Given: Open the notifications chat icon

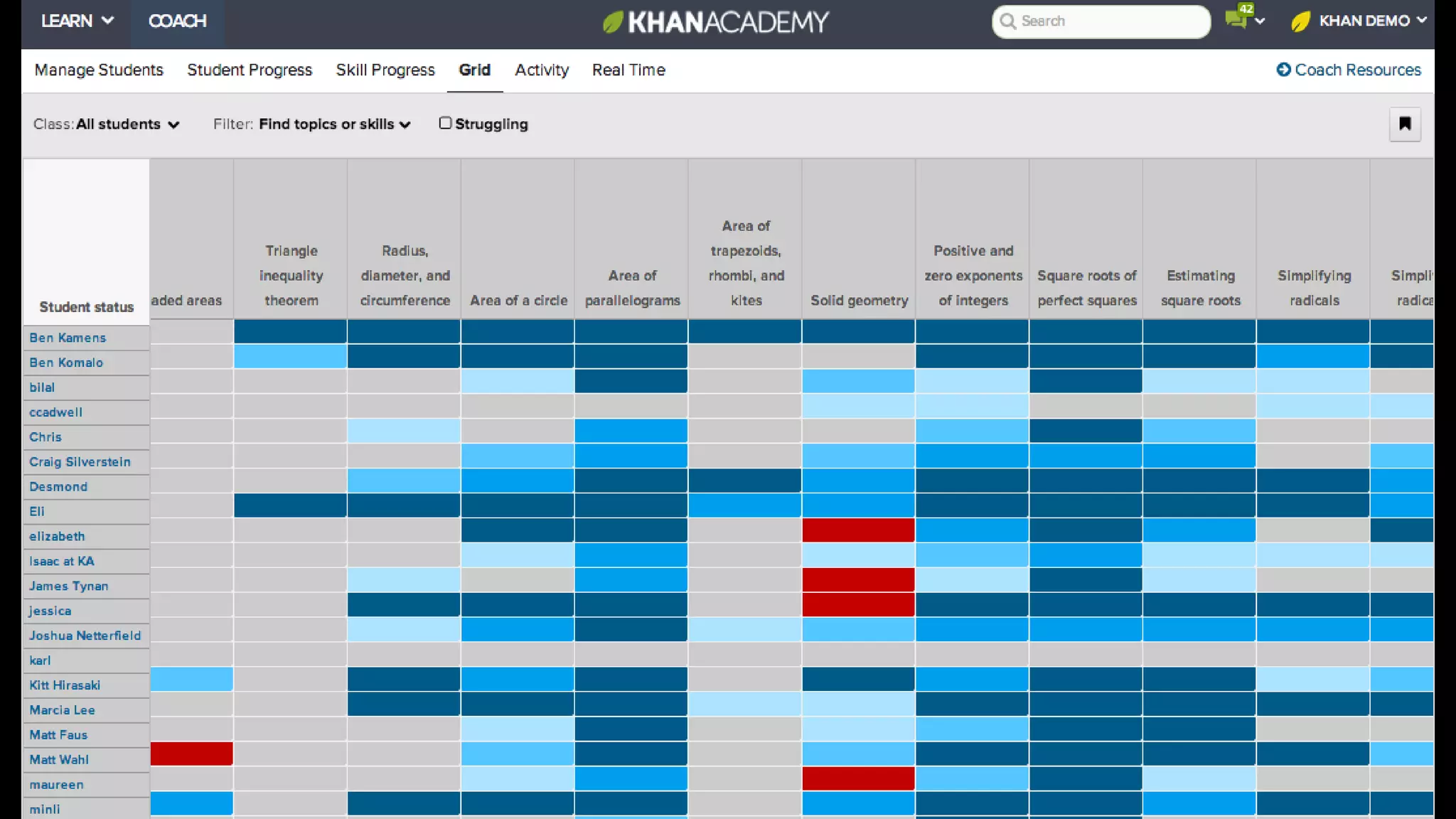Looking at the screenshot, I should click(x=1236, y=19).
